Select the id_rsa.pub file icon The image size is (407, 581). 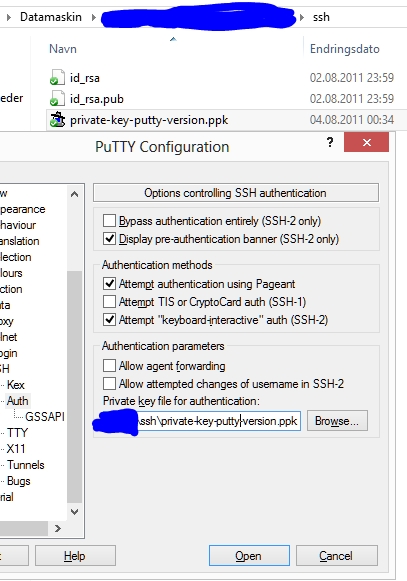(x=57, y=99)
